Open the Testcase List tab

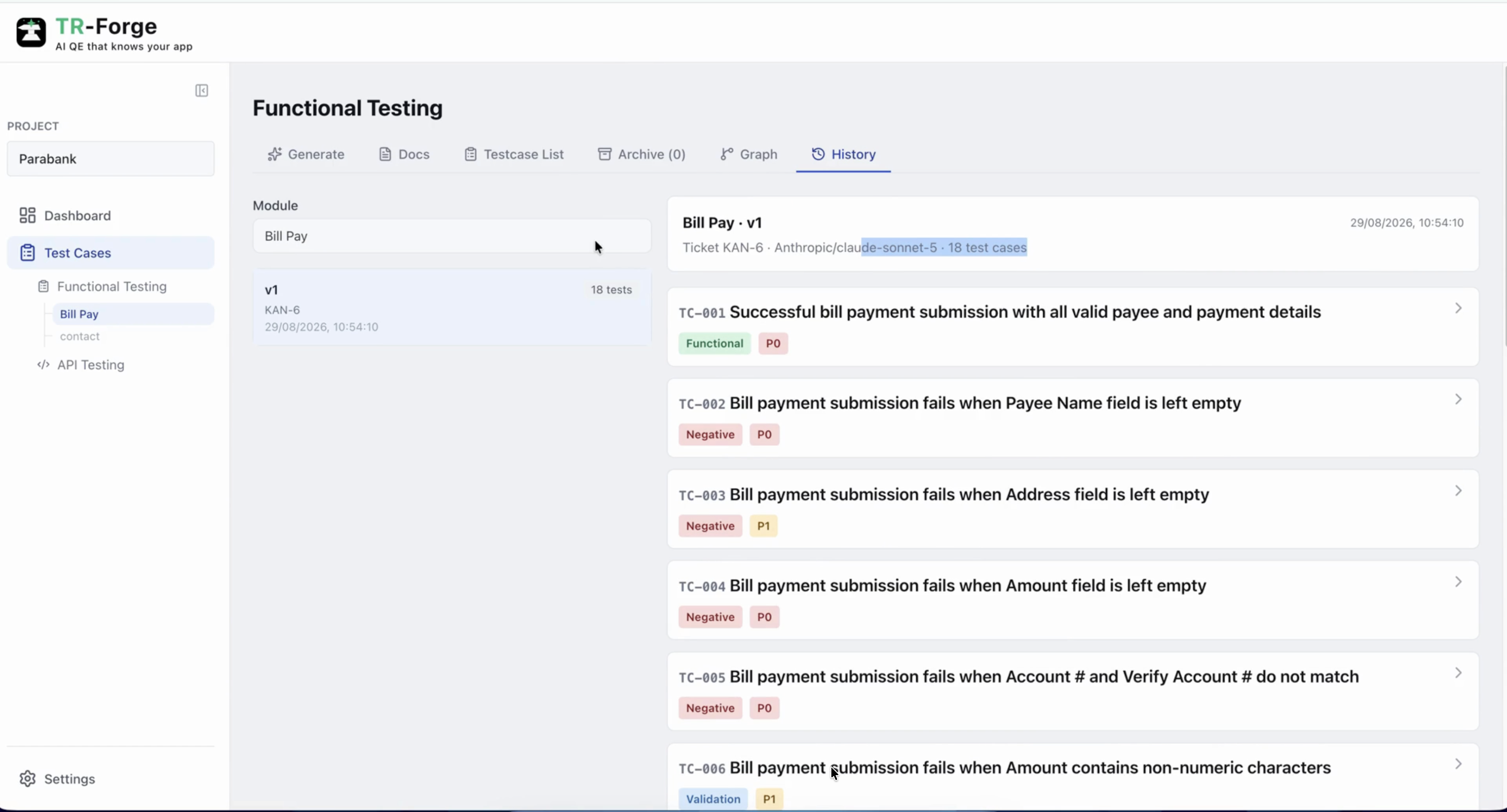tap(514, 154)
